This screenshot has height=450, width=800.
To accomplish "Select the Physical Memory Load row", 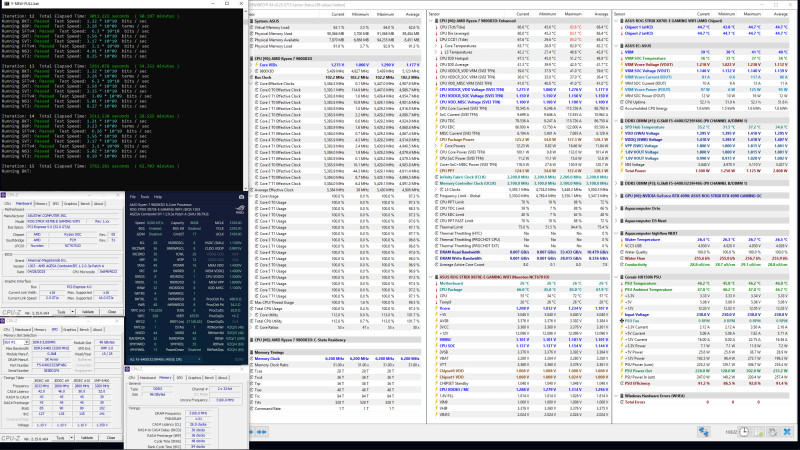I will (x=336, y=46).
